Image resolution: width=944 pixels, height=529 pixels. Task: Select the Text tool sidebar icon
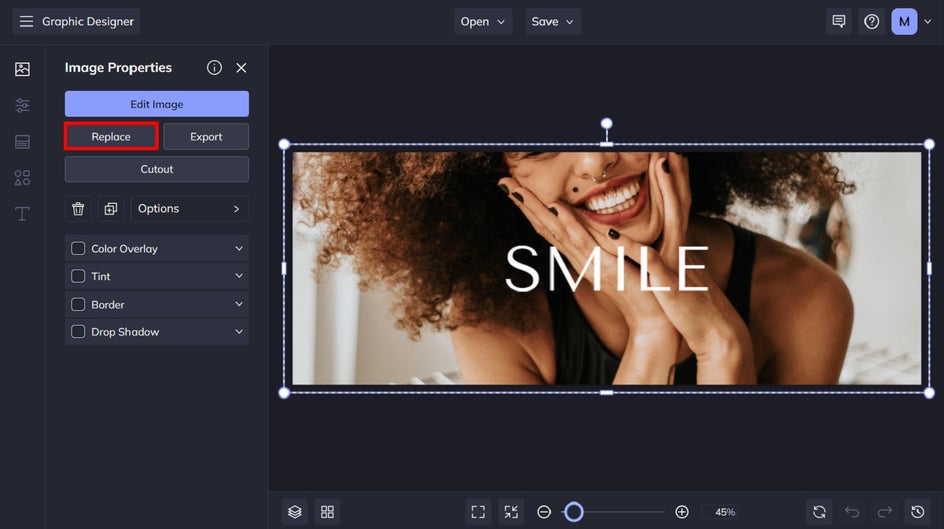[22, 214]
